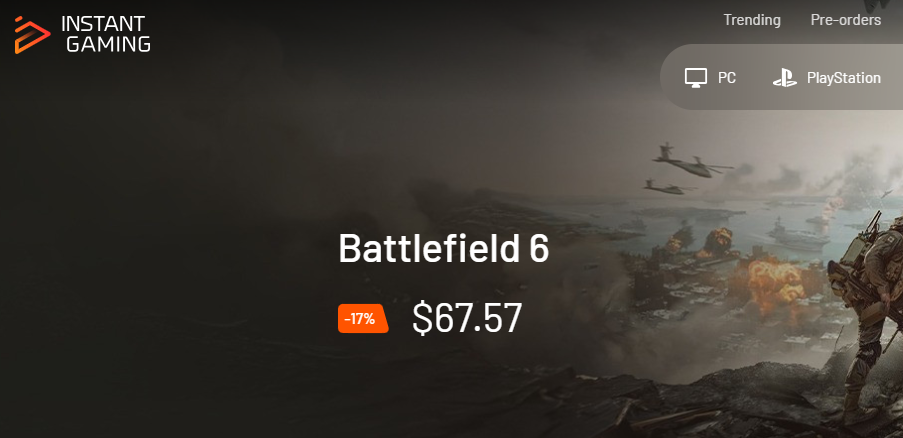
Task: Click the INSTANT word in the logo
Action: point(105,23)
